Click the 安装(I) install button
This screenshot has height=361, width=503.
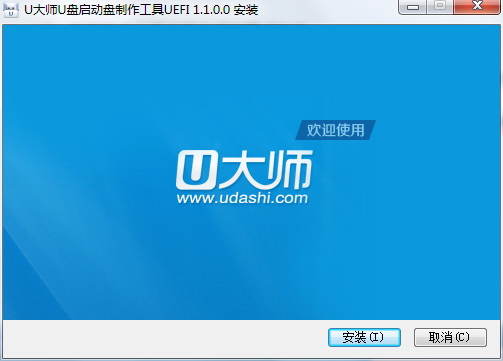click(364, 337)
